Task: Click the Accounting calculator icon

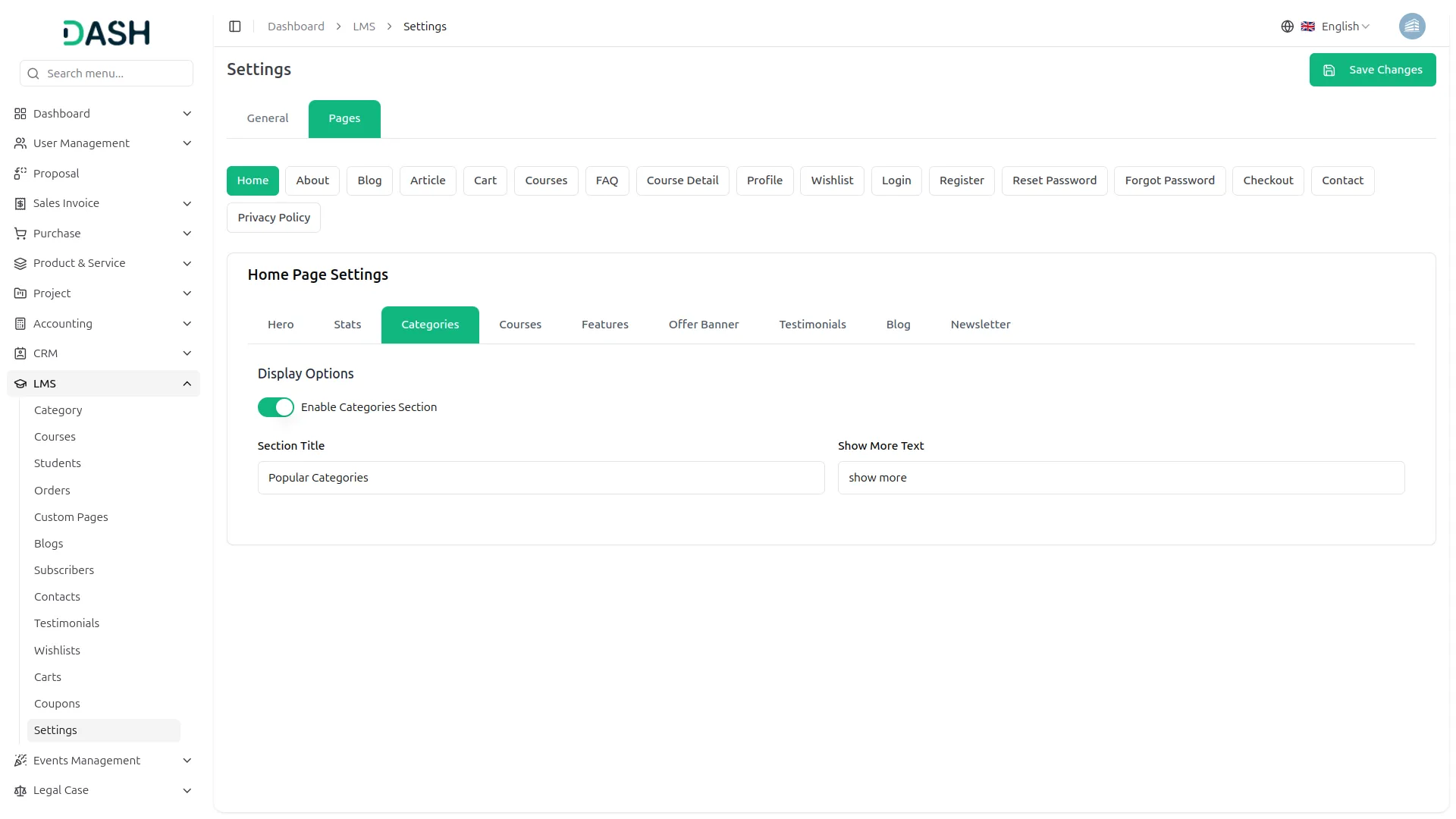Action: click(20, 324)
